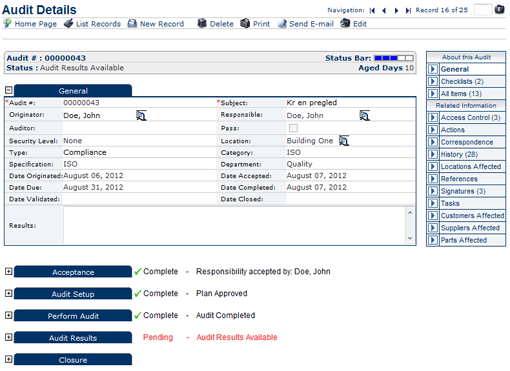Click New Record link
The height and width of the screenshot is (371, 510).
[162, 24]
